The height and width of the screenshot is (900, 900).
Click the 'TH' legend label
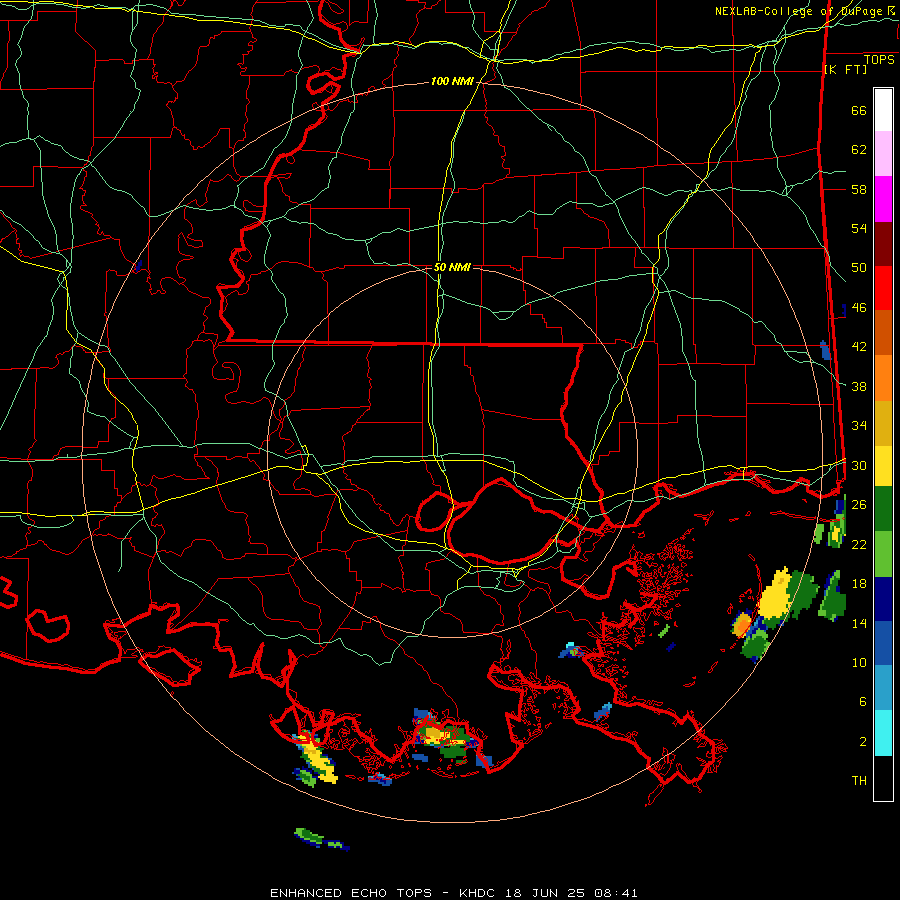pyautogui.click(x=859, y=781)
